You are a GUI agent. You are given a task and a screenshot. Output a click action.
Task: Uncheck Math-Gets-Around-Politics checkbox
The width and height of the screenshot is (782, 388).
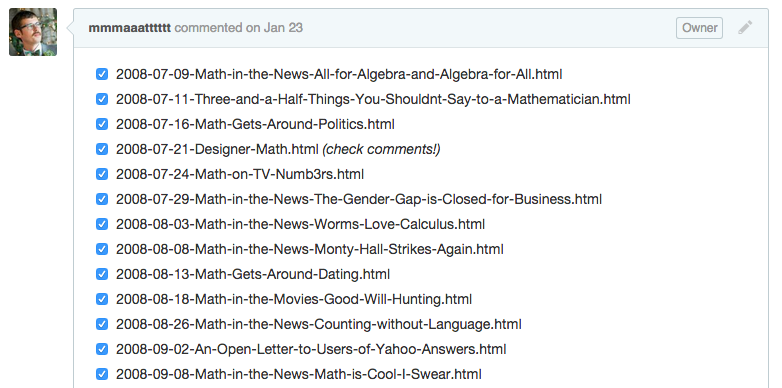(102, 124)
